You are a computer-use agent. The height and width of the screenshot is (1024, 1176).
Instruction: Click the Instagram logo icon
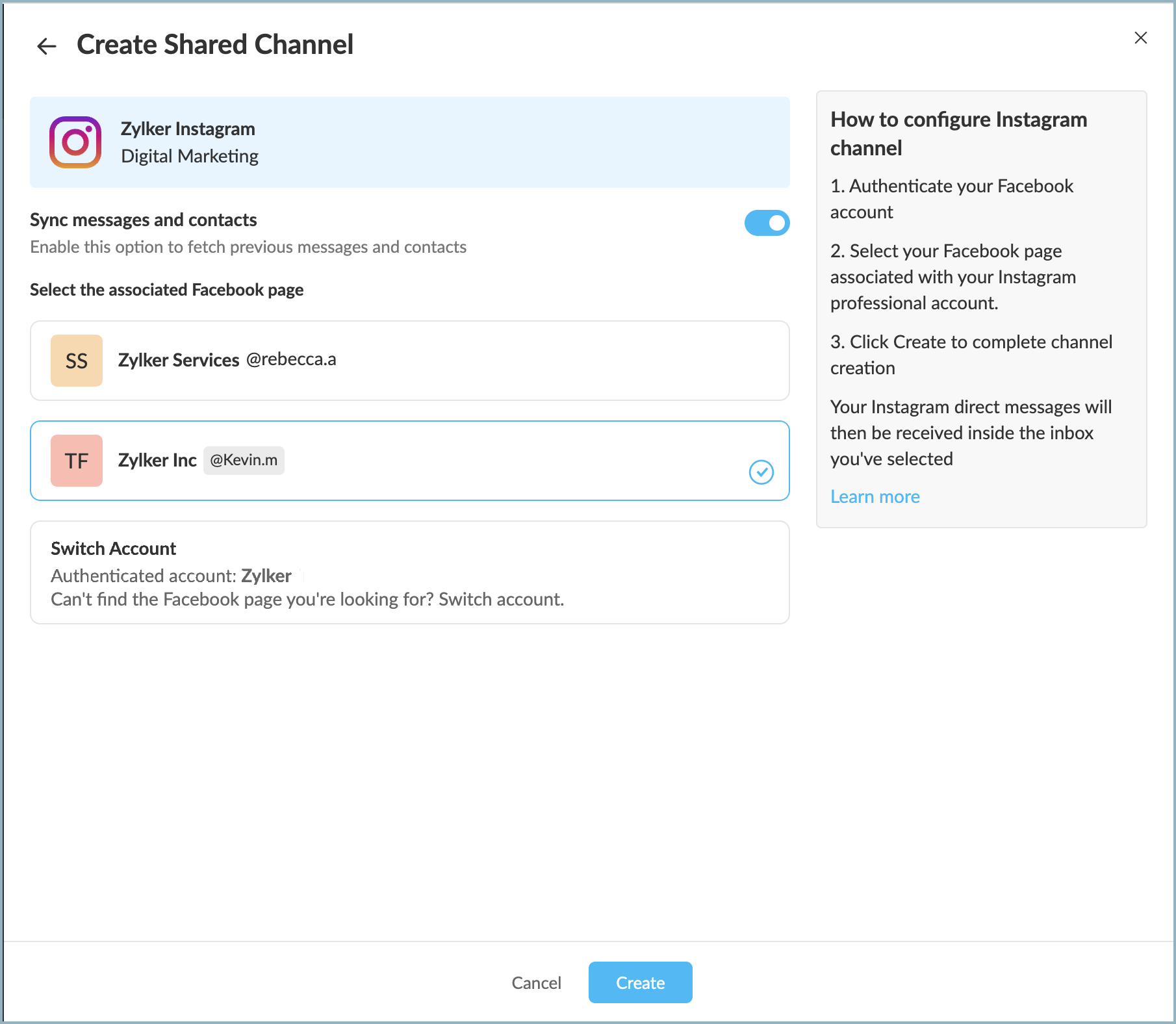[x=75, y=142]
